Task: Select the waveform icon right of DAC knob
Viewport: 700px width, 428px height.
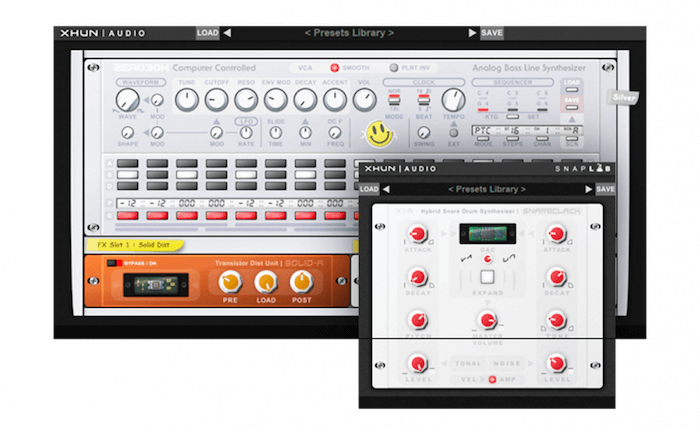Action: (x=509, y=258)
